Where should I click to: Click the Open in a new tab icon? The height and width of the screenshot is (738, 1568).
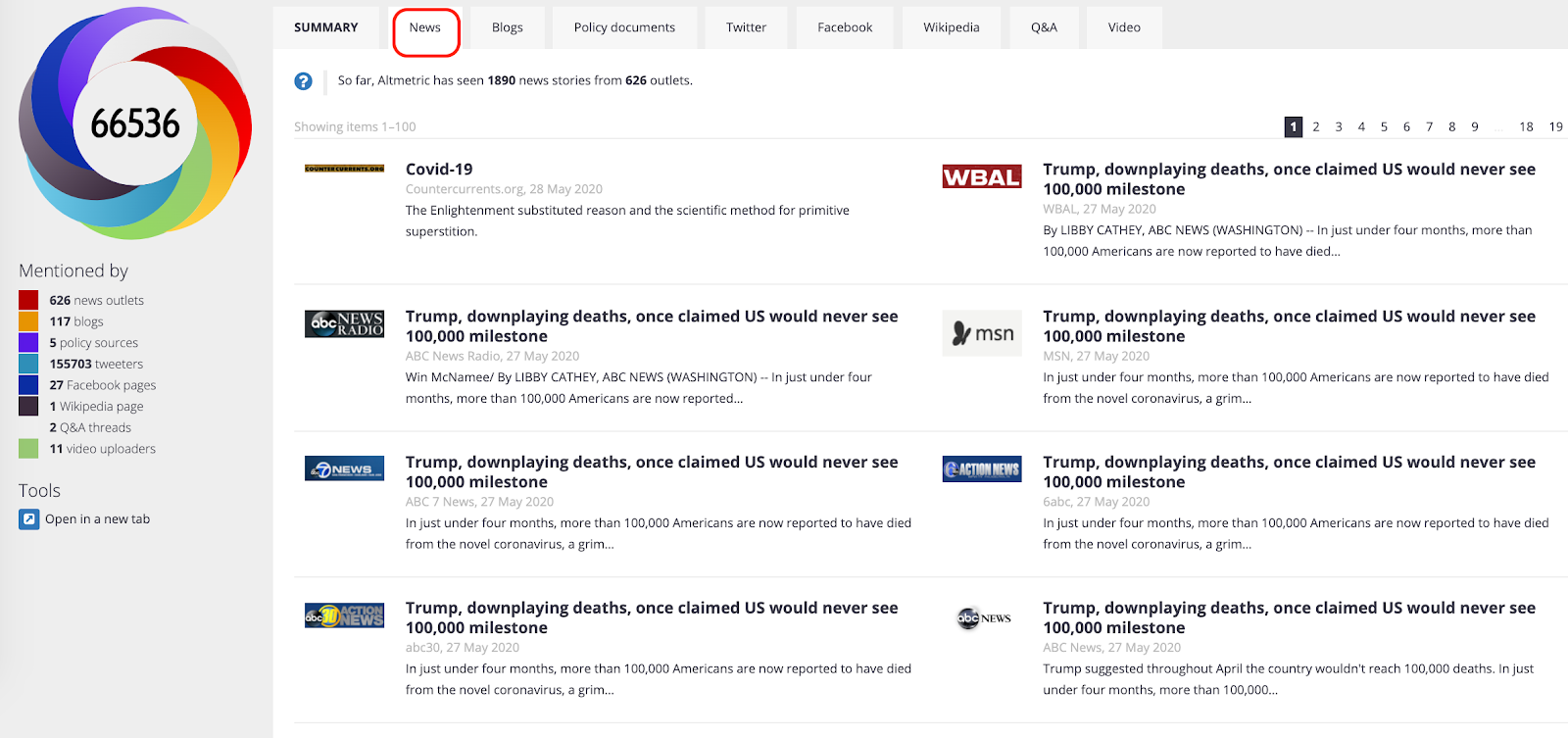29,519
